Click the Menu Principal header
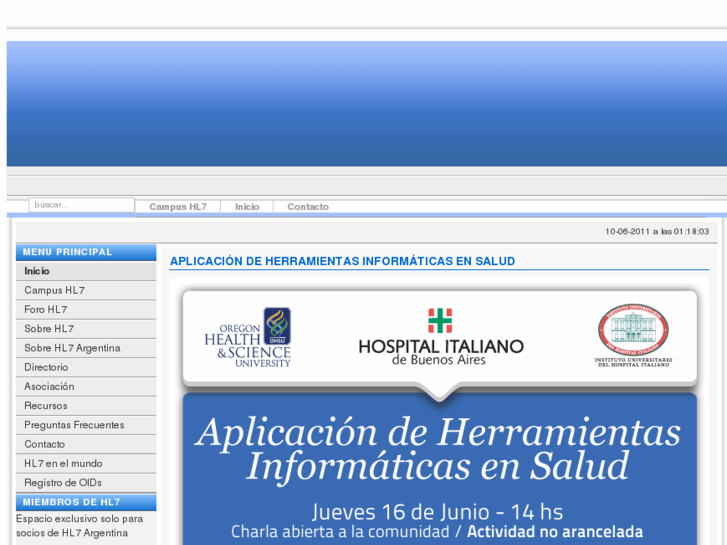The height and width of the screenshot is (545, 727). click(x=86, y=252)
